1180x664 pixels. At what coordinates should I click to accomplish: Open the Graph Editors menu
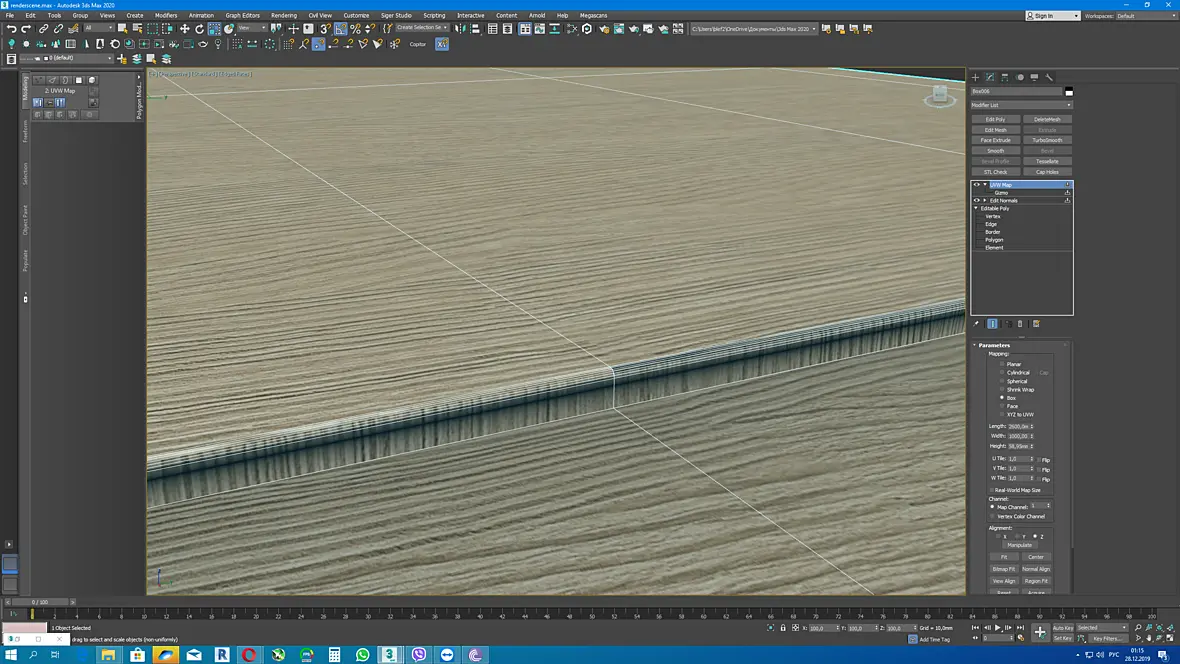click(242, 15)
